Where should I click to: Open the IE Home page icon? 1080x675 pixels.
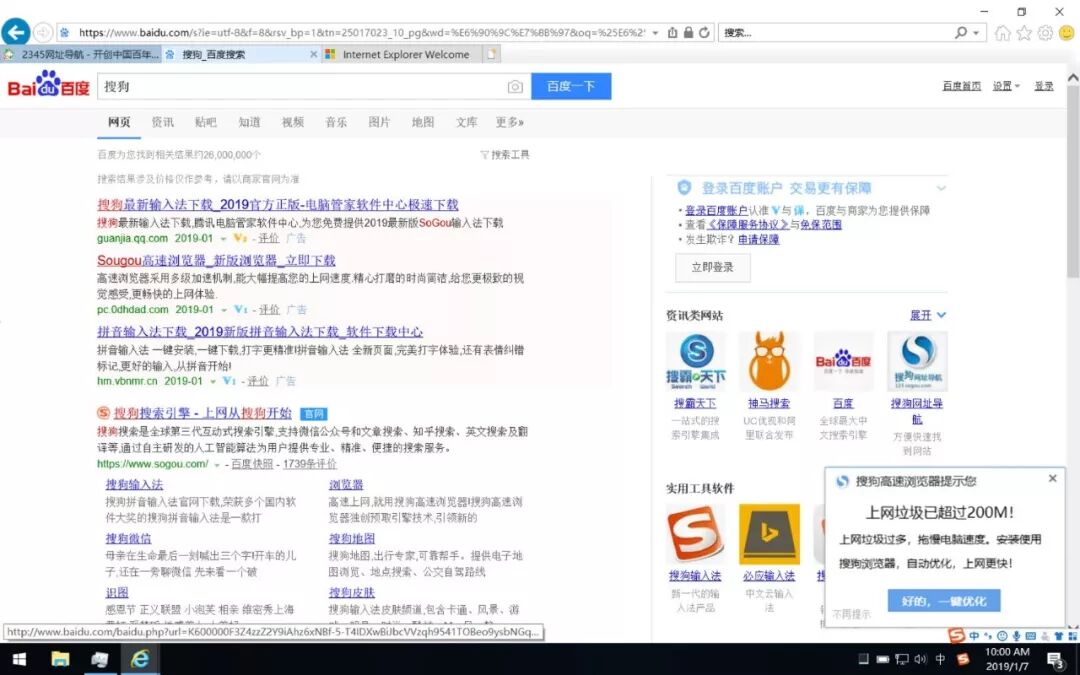click(1003, 32)
